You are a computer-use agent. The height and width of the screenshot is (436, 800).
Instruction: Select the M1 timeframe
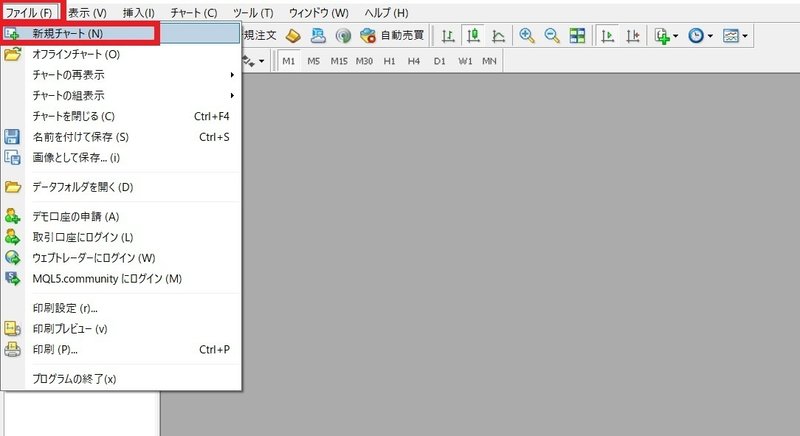point(289,61)
